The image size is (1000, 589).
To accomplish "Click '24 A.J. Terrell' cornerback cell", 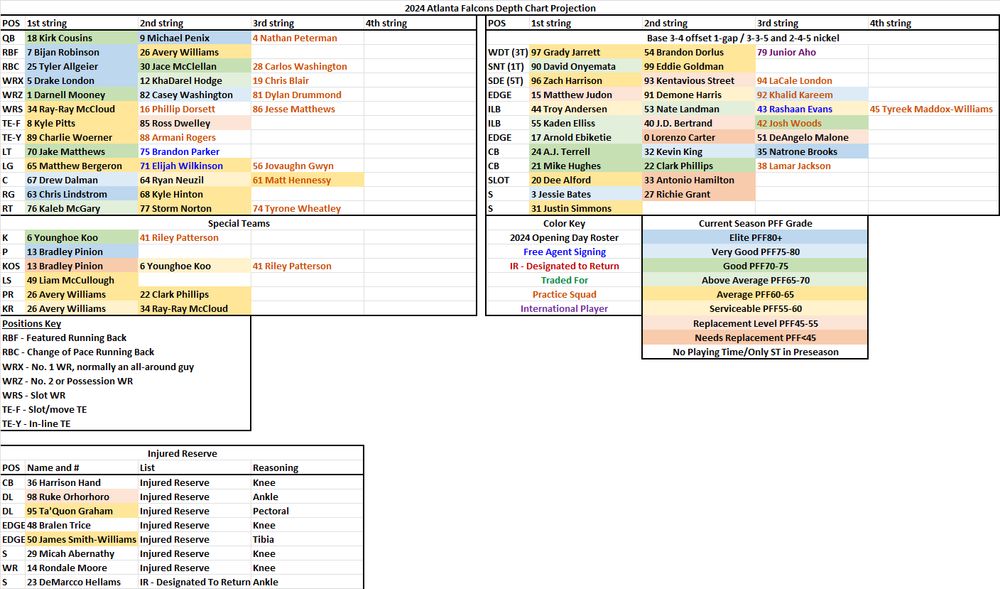I will (585, 152).
